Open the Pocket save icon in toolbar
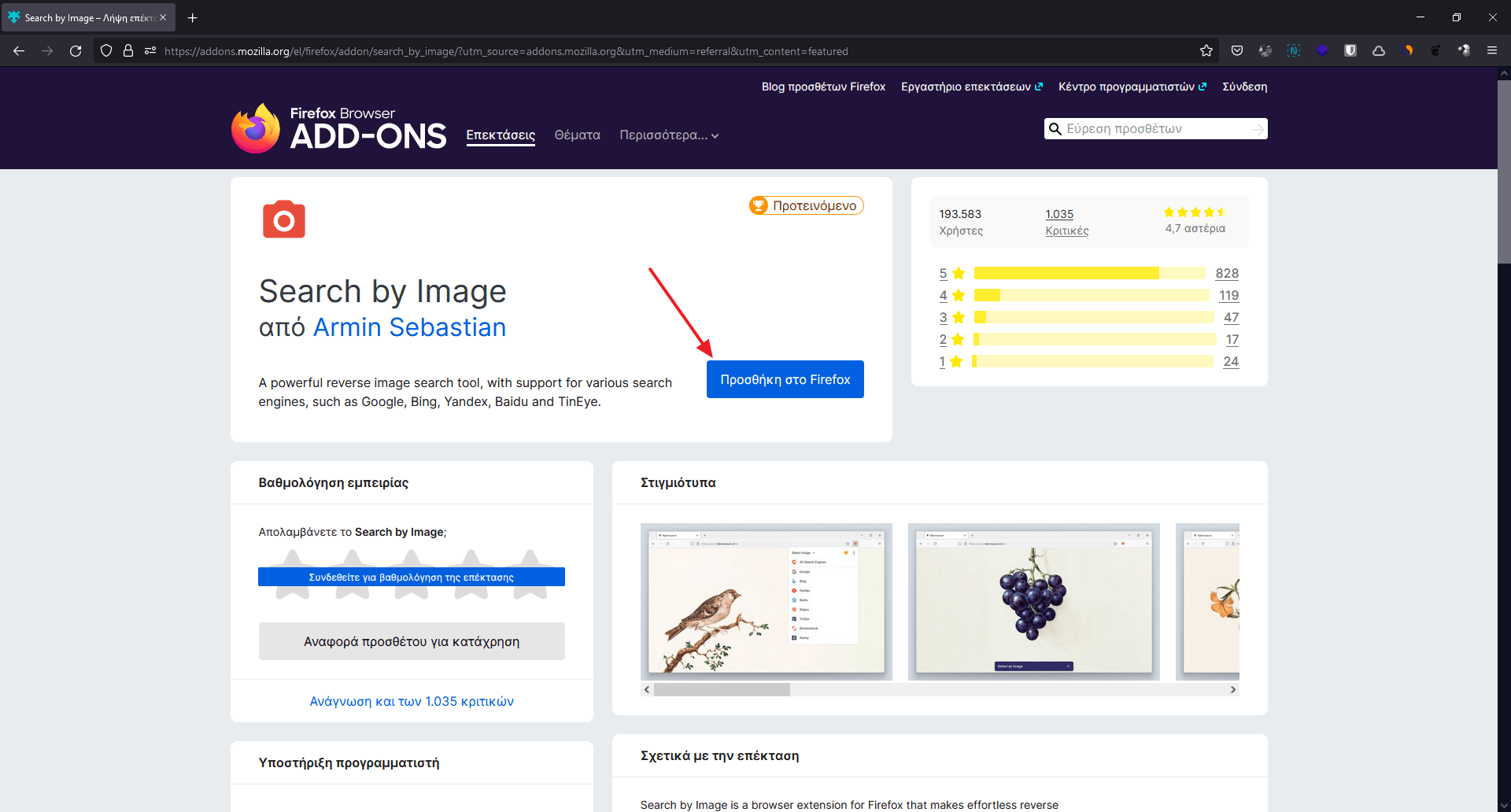 point(1237,51)
